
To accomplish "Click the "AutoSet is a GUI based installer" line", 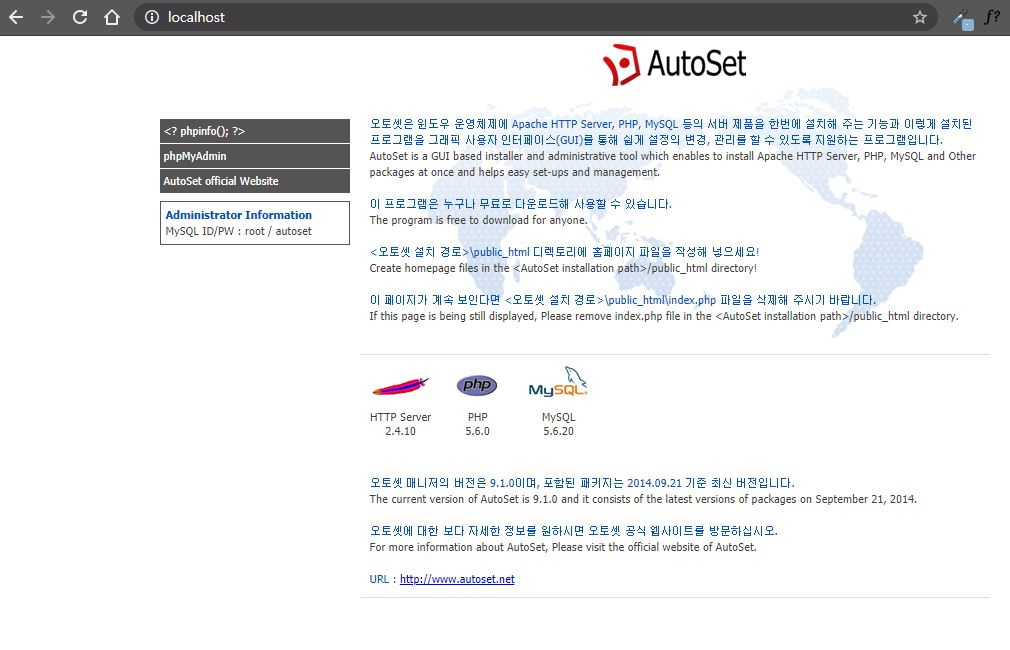I will 672,164.
